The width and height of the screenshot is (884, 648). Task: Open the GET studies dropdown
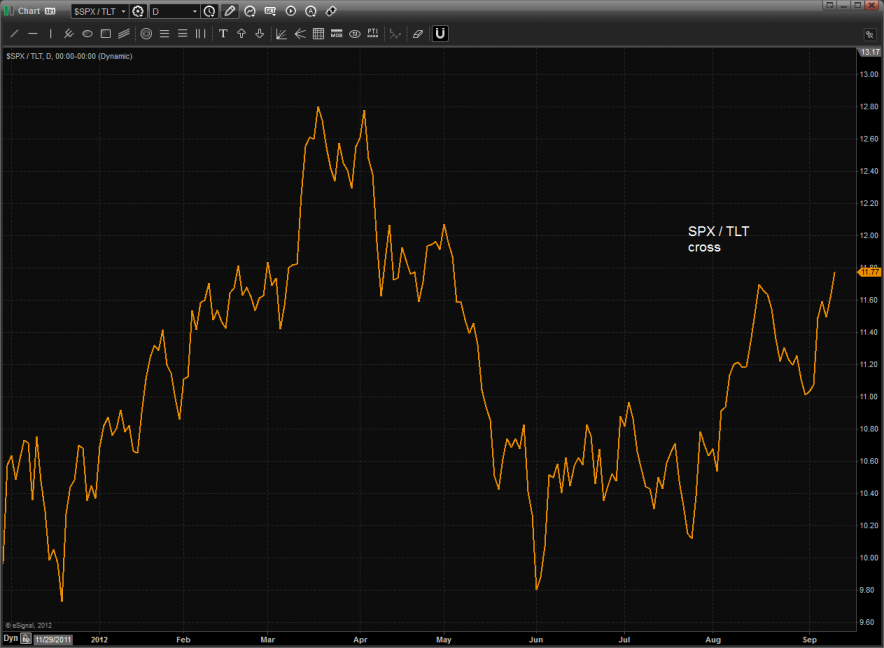(270, 11)
